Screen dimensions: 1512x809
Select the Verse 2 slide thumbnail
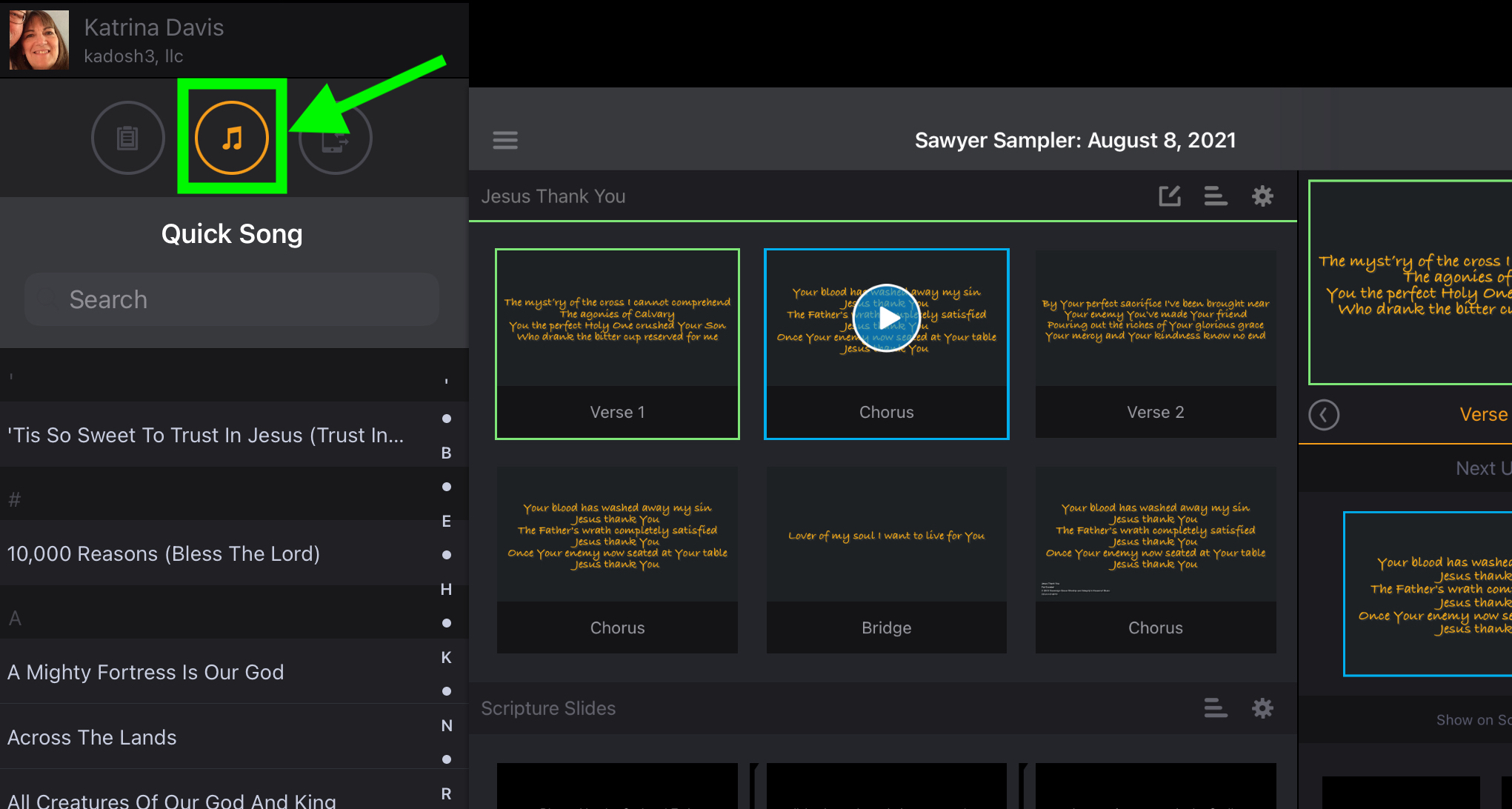point(1156,344)
